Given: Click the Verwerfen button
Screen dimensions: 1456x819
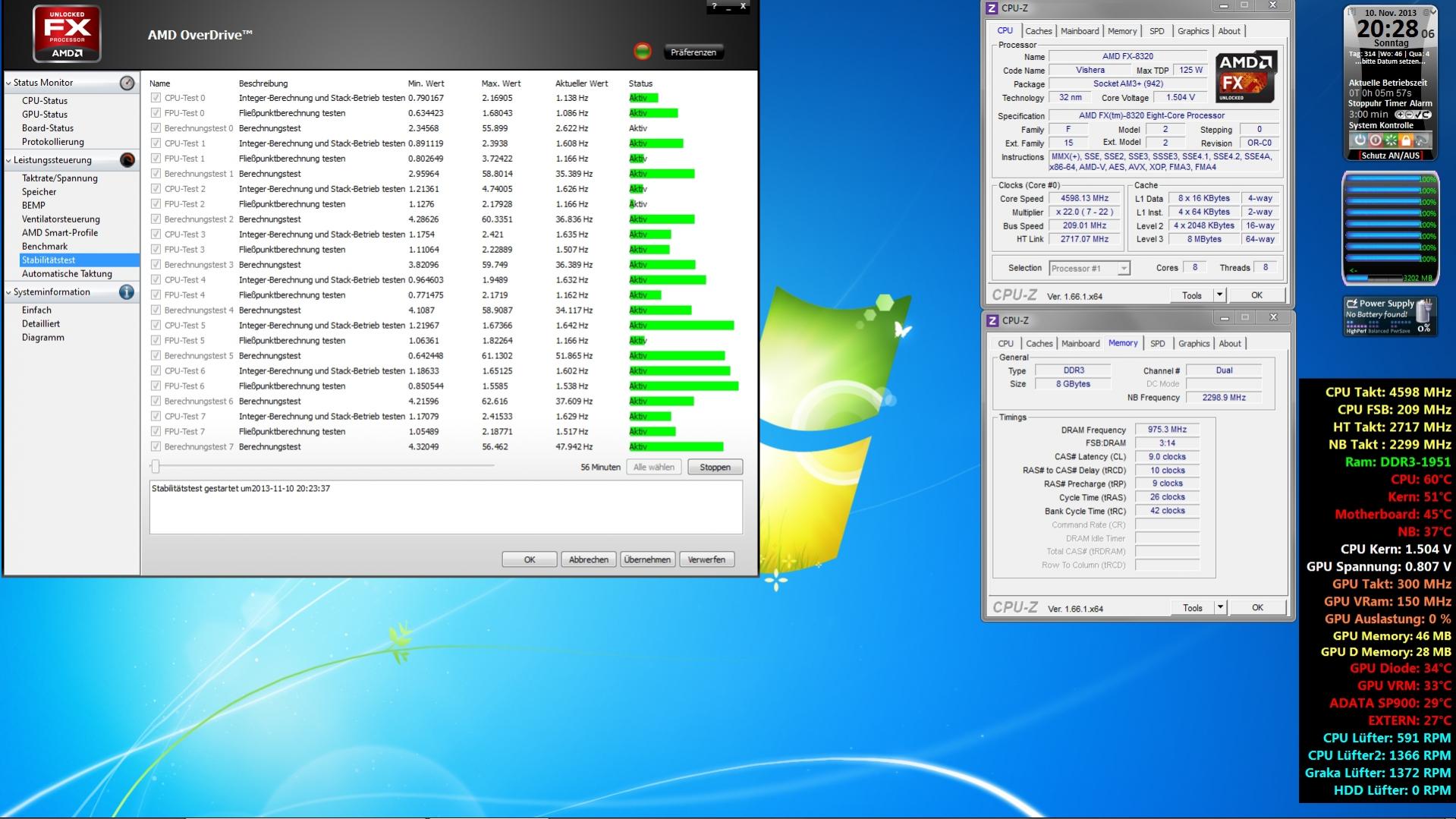Looking at the screenshot, I should point(706,560).
